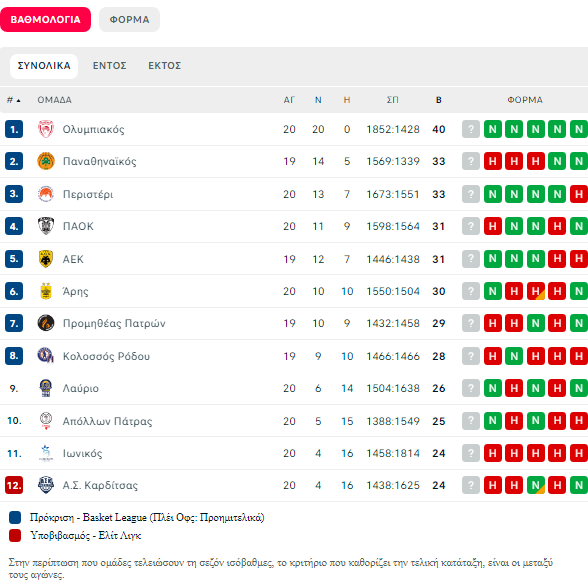Click the Ιωνικός team logo
This screenshot has width=588, height=588.
click(46, 453)
